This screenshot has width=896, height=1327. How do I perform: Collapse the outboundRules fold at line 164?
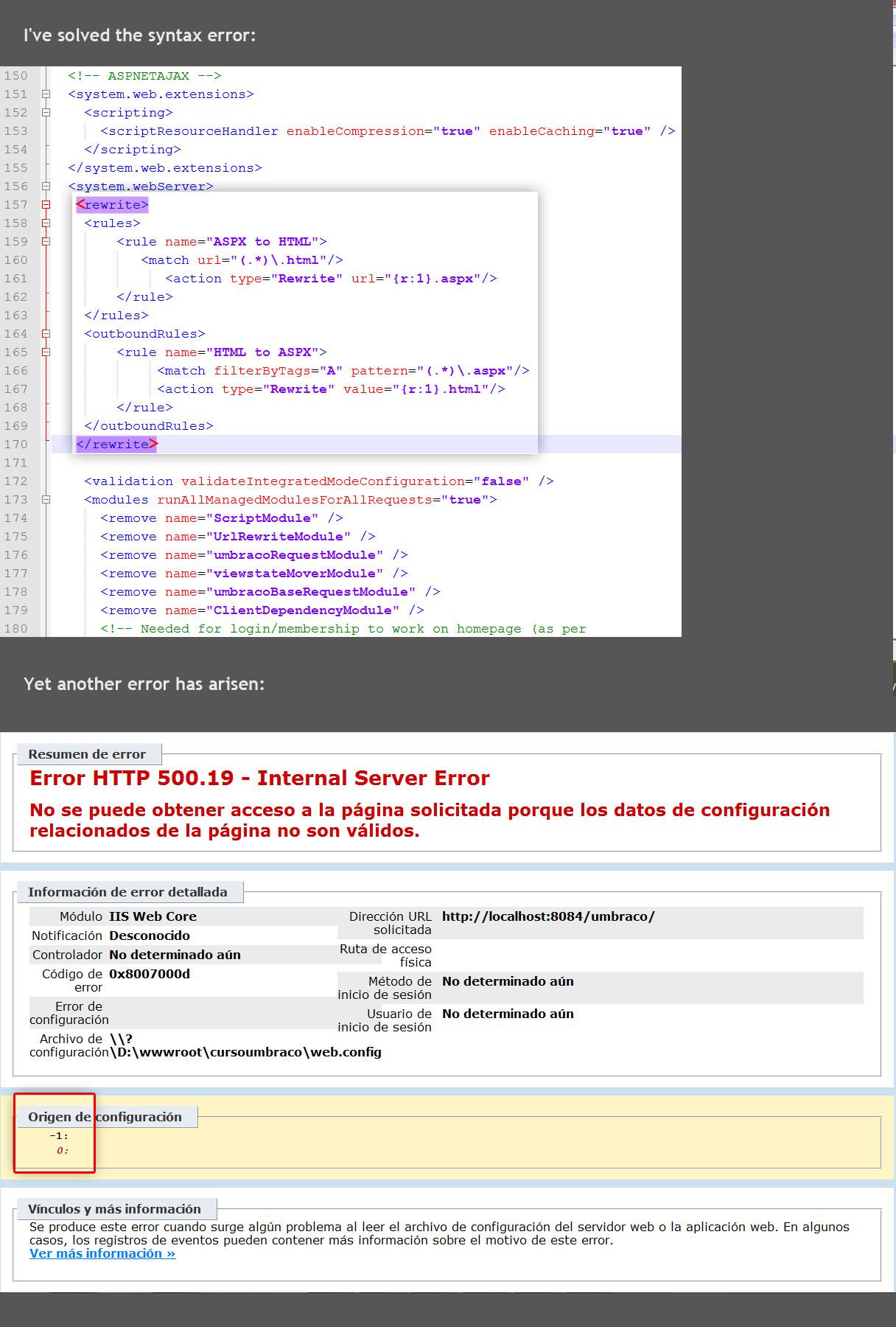46,334
